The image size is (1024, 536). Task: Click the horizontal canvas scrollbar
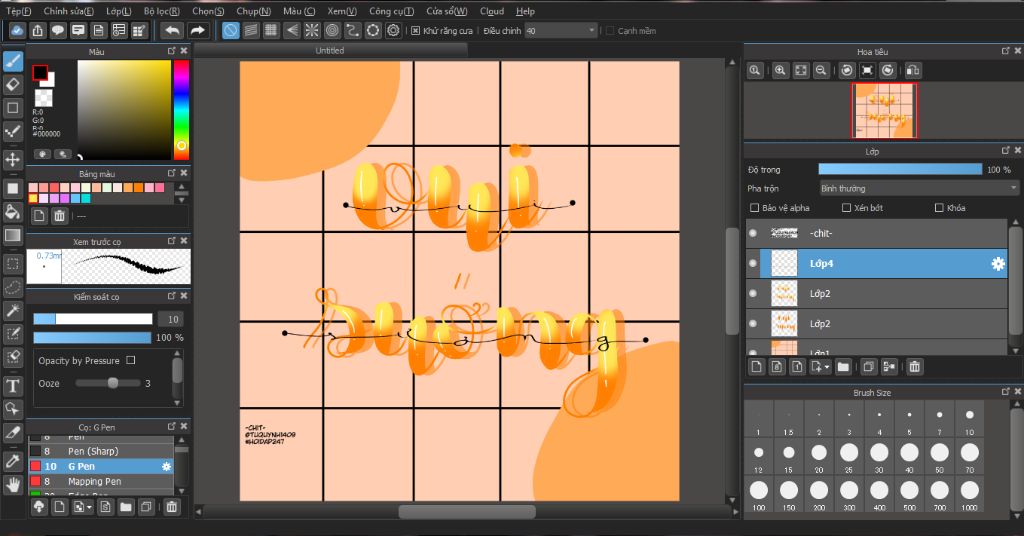click(x=467, y=512)
